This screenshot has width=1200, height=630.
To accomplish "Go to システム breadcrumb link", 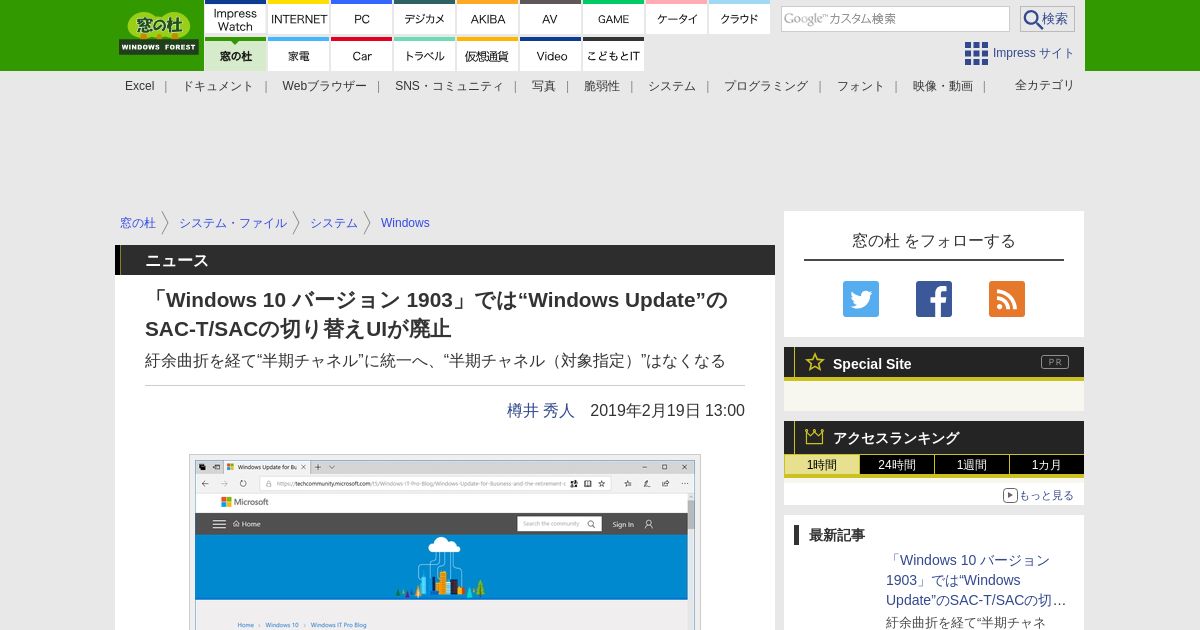I will [x=334, y=223].
